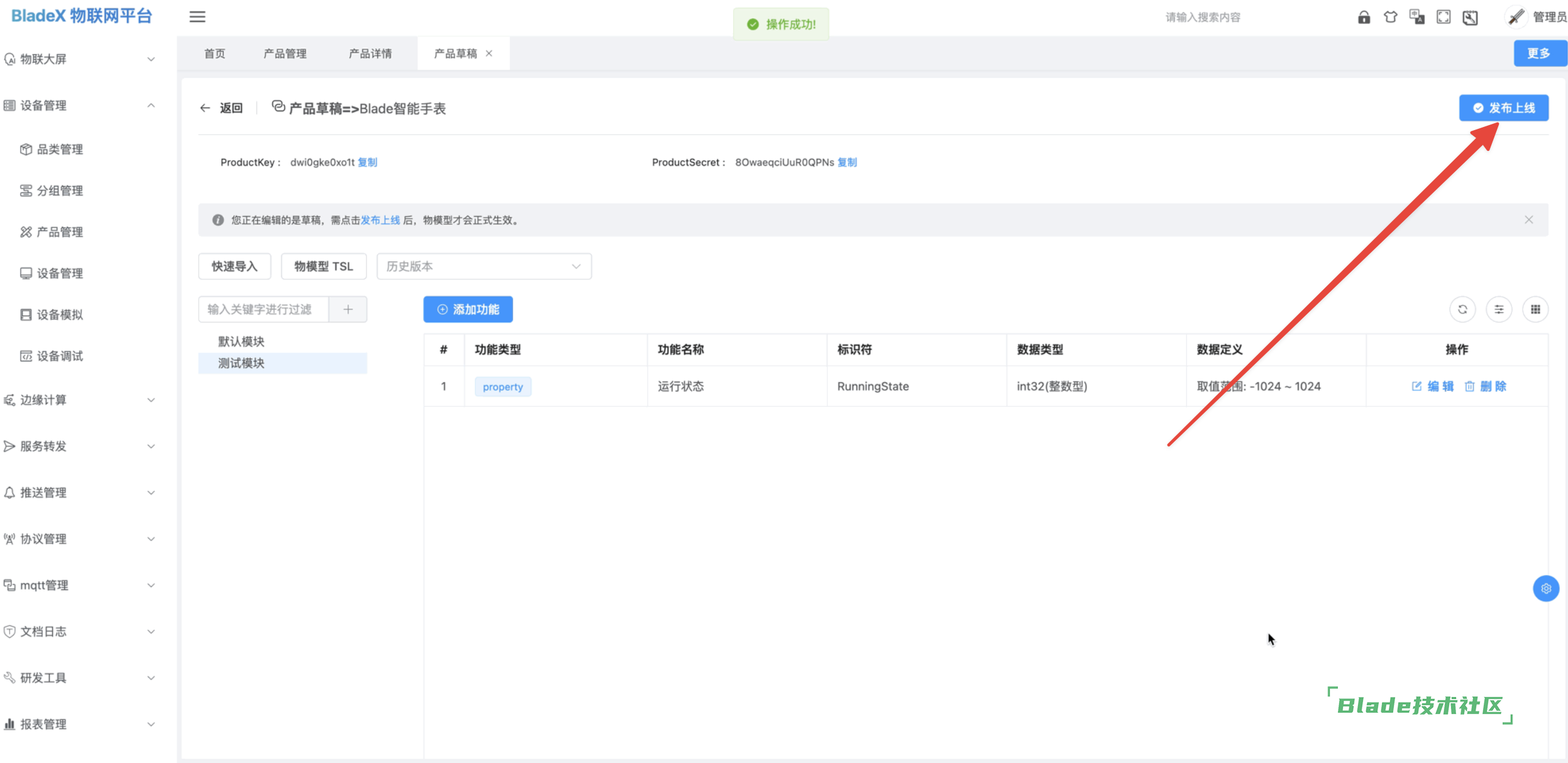
Task: Open table column grid icon
Action: pyautogui.click(x=1535, y=309)
